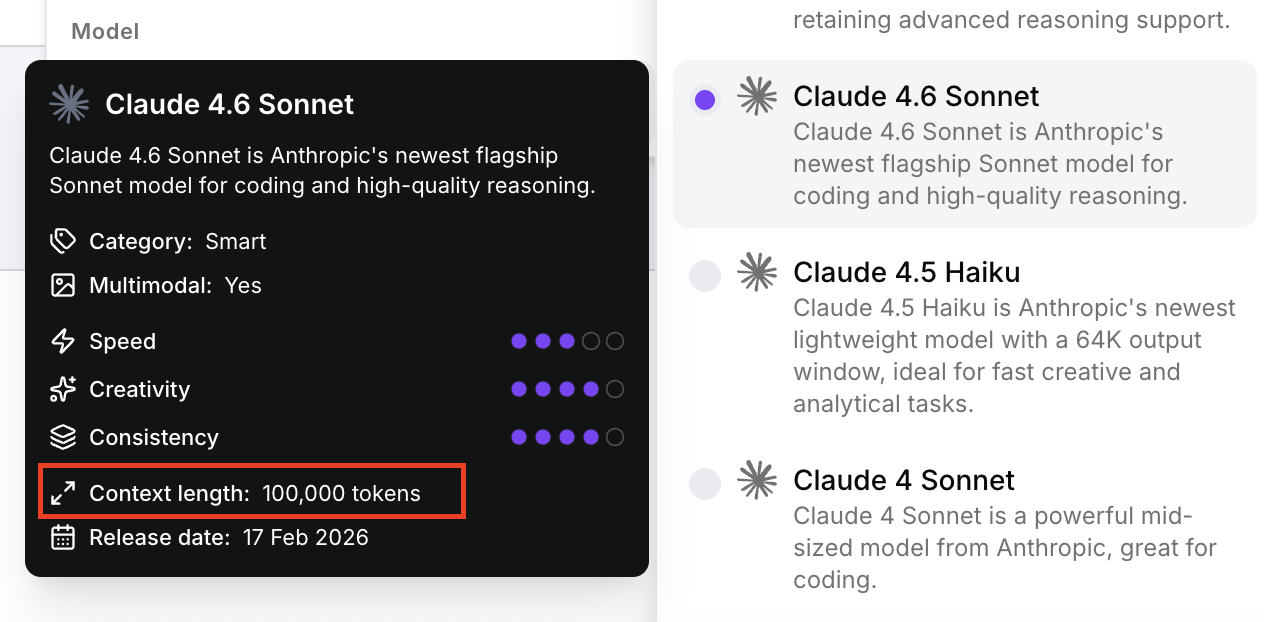Click the Speed rating dots

pos(567,341)
